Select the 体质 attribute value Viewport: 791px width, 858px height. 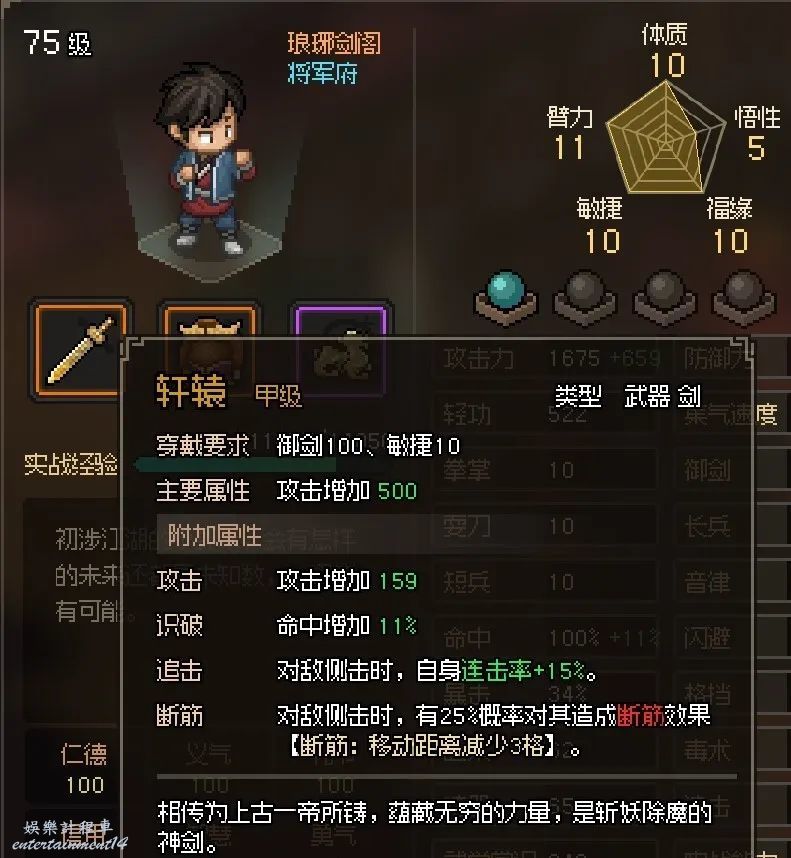click(x=667, y=65)
